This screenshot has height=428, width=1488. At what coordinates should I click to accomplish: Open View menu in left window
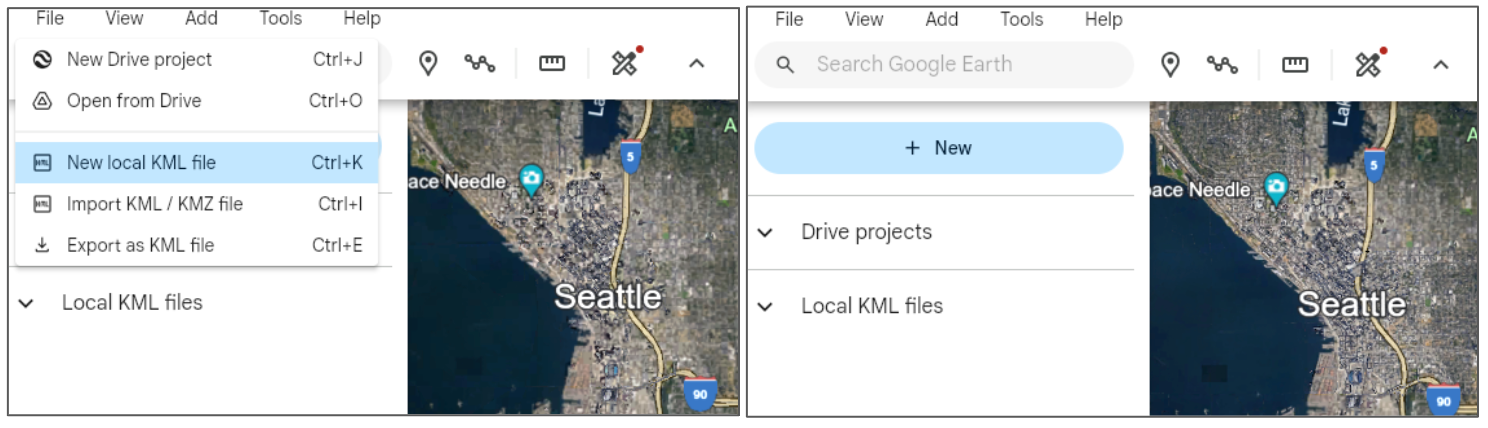click(124, 18)
